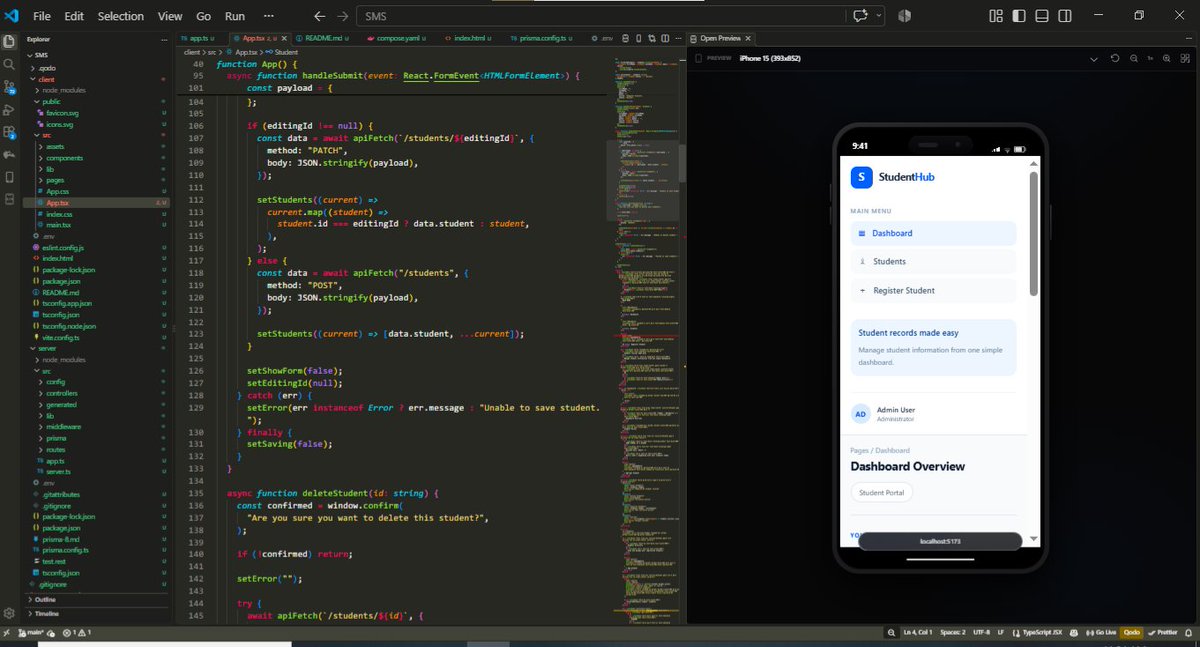Click the zoom out icon in preview toolbar

click(x=1133, y=58)
